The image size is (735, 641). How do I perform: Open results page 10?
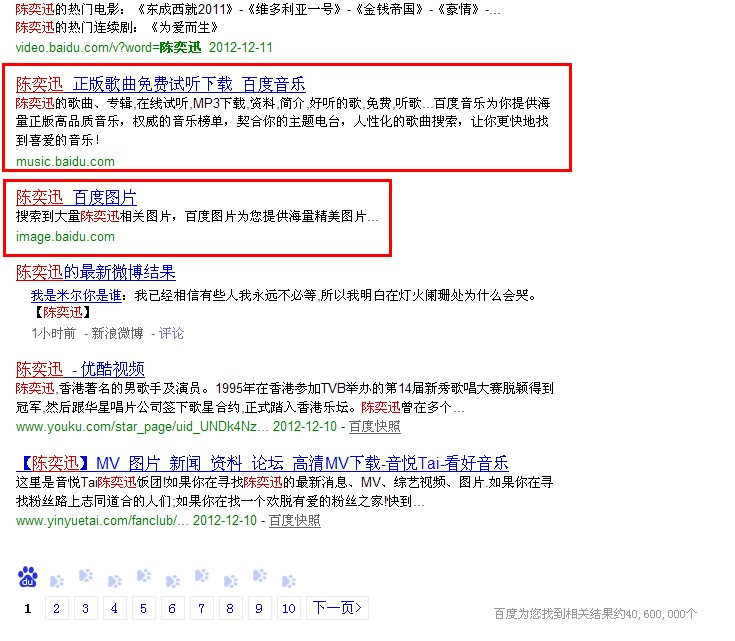pos(288,608)
